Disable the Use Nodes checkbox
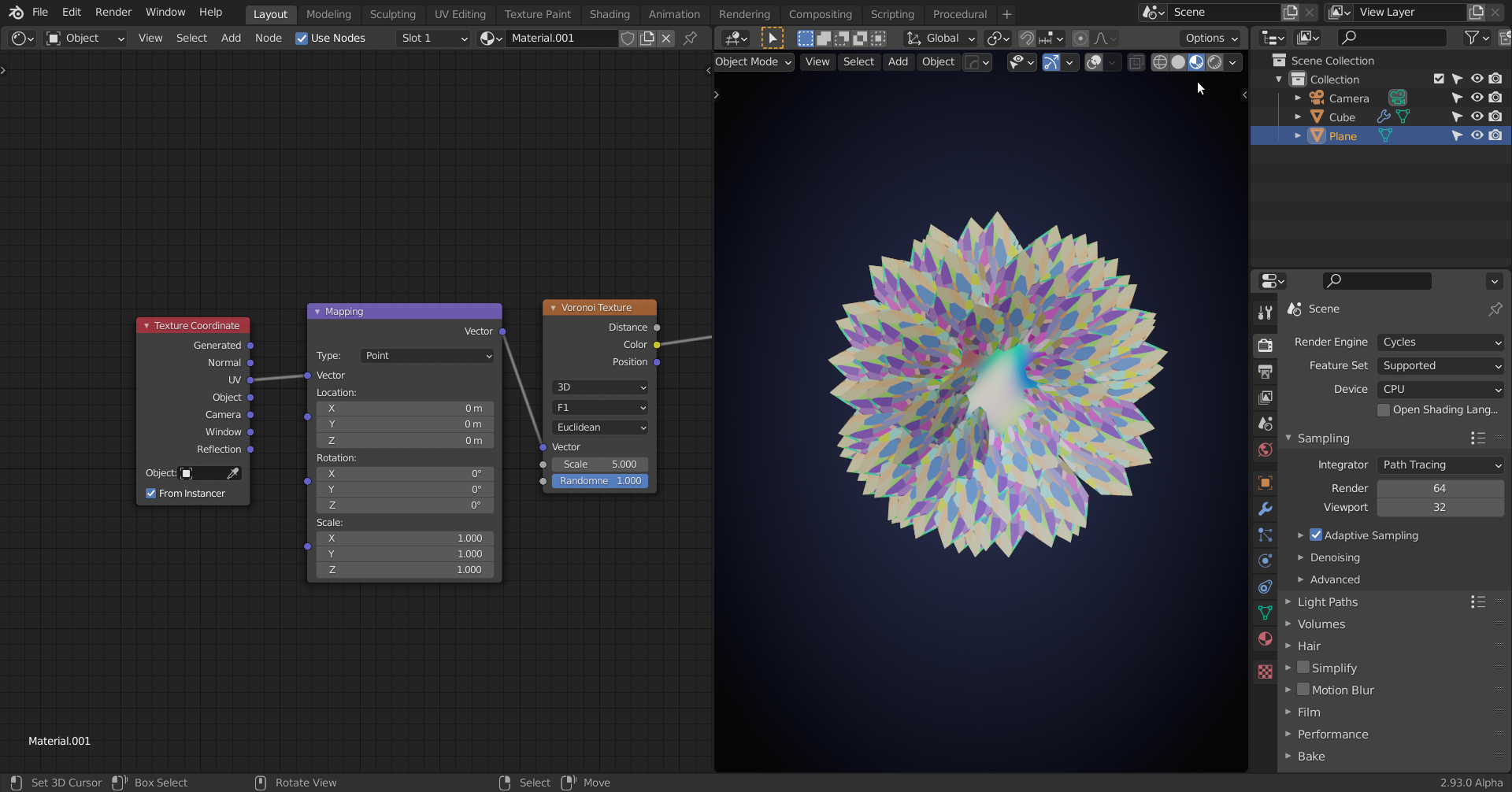Viewport: 1512px width, 792px height. coord(302,38)
